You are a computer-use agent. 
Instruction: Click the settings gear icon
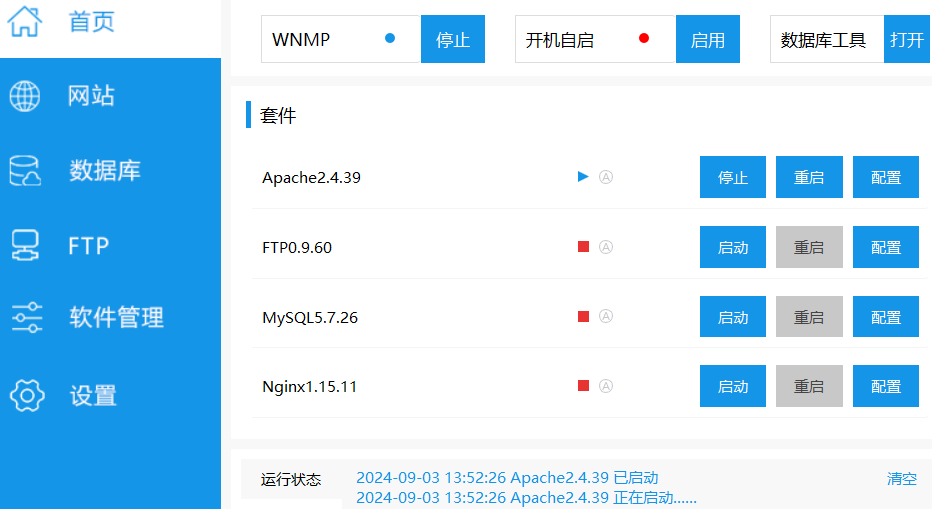tap(27, 395)
